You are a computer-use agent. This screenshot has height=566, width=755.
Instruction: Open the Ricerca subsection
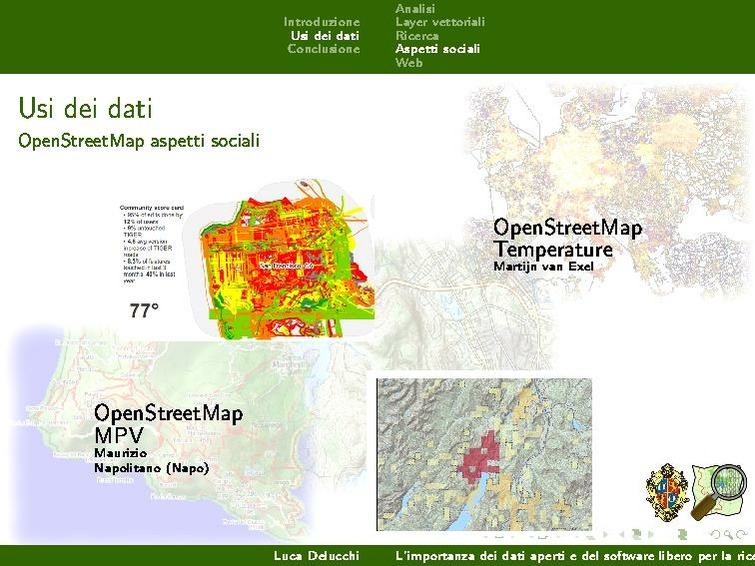click(x=417, y=35)
